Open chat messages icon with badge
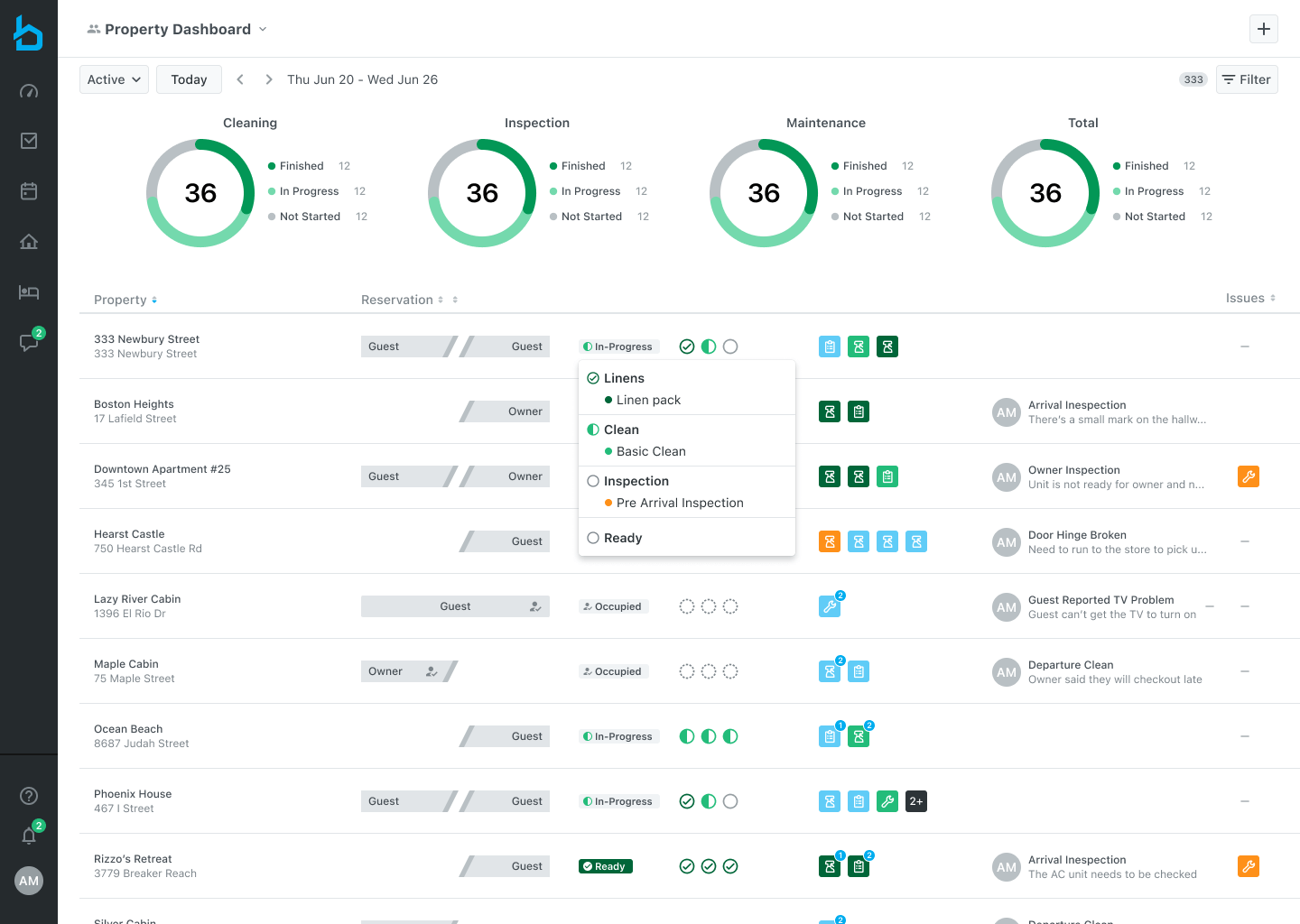Image resolution: width=1300 pixels, height=924 pixels. [x=29, y=342]
